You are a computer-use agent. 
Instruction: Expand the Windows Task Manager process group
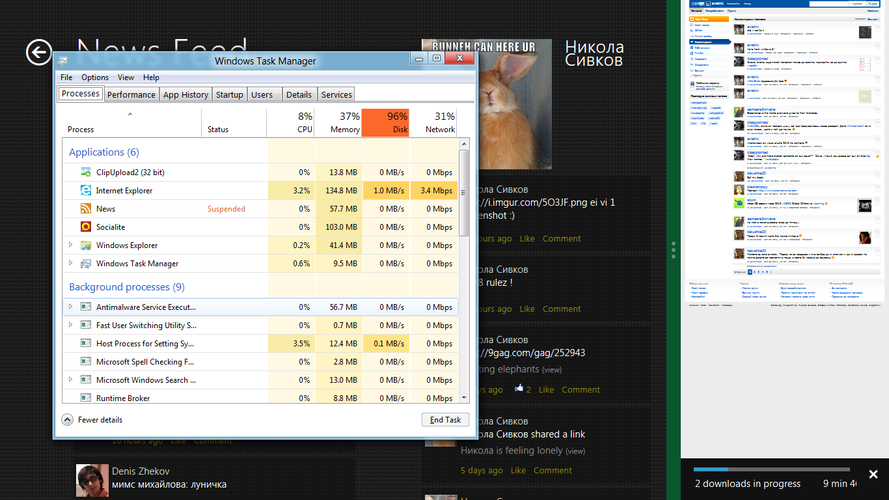click(71, 263)
